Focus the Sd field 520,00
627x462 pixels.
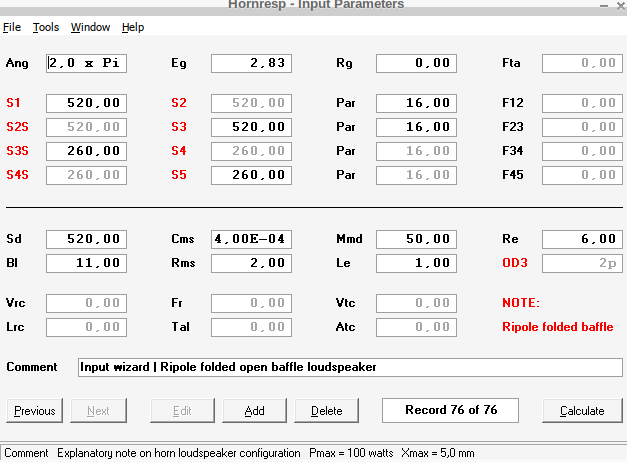click(x=86, y=239)
